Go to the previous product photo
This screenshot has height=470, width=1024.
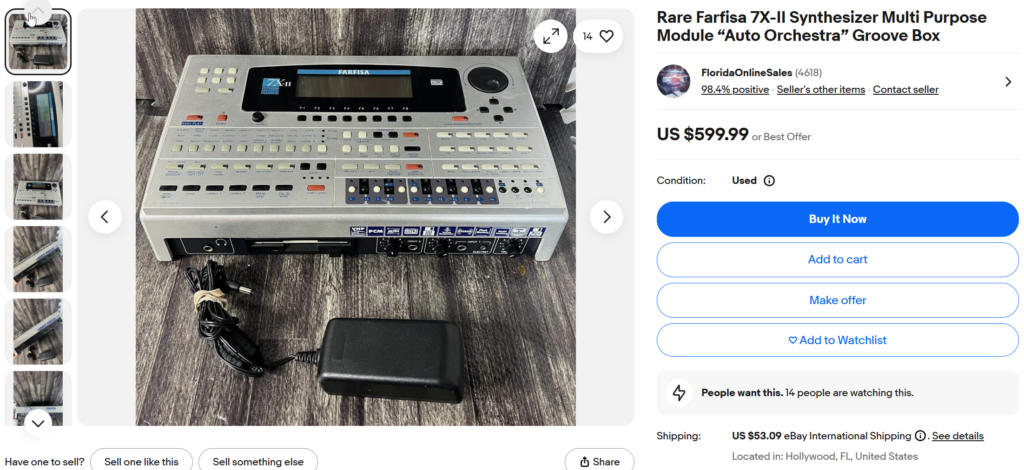click(105, 216)
